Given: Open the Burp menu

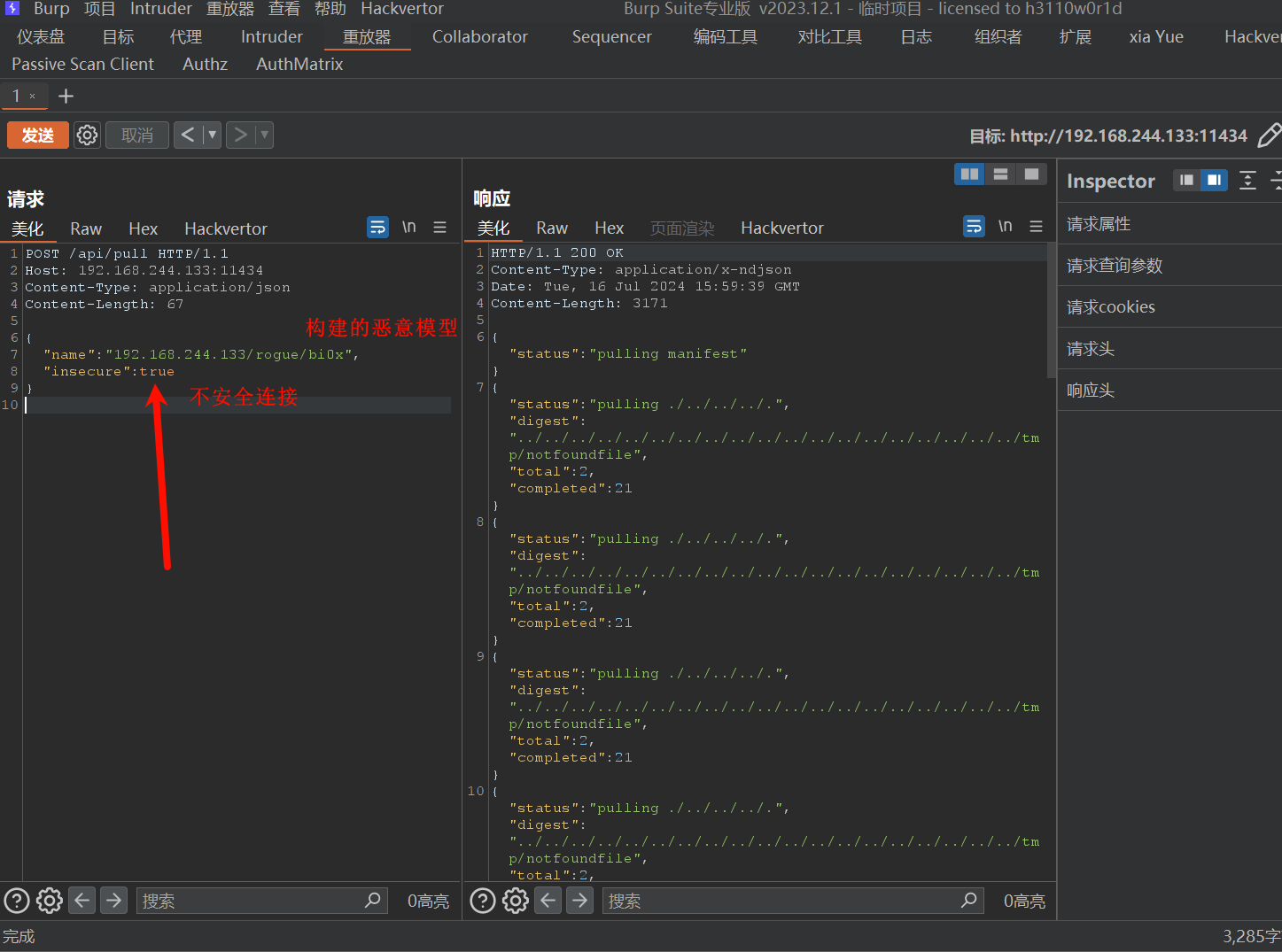Looking at the screenshot, I should coord(51,9).
